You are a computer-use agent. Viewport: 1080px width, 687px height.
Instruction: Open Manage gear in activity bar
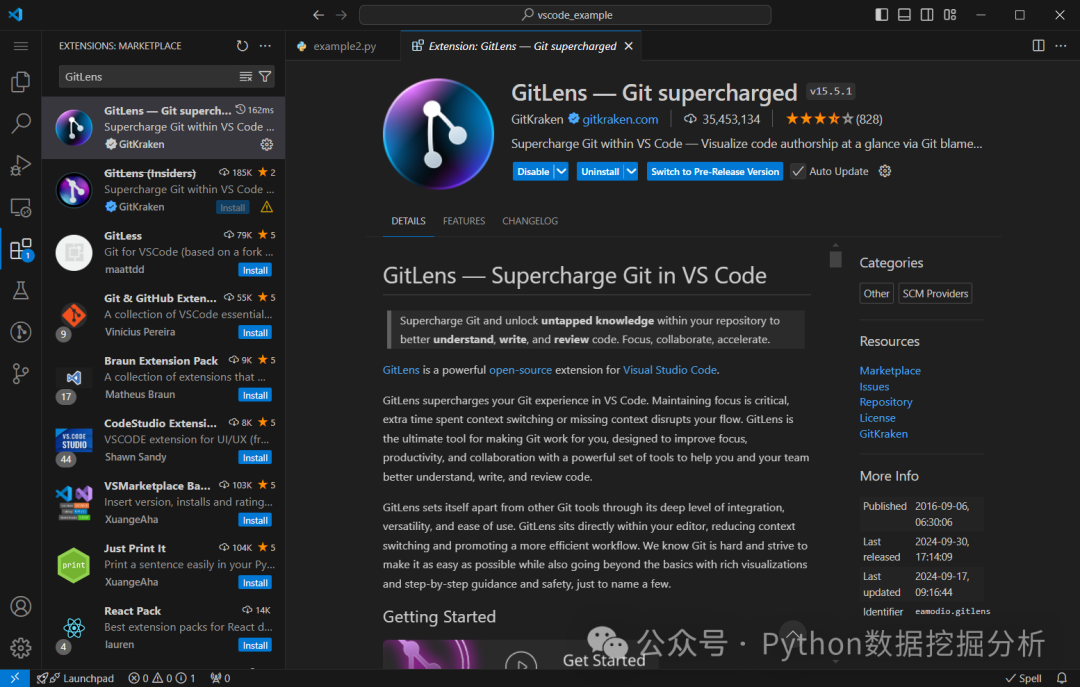(x=21, y=648)
